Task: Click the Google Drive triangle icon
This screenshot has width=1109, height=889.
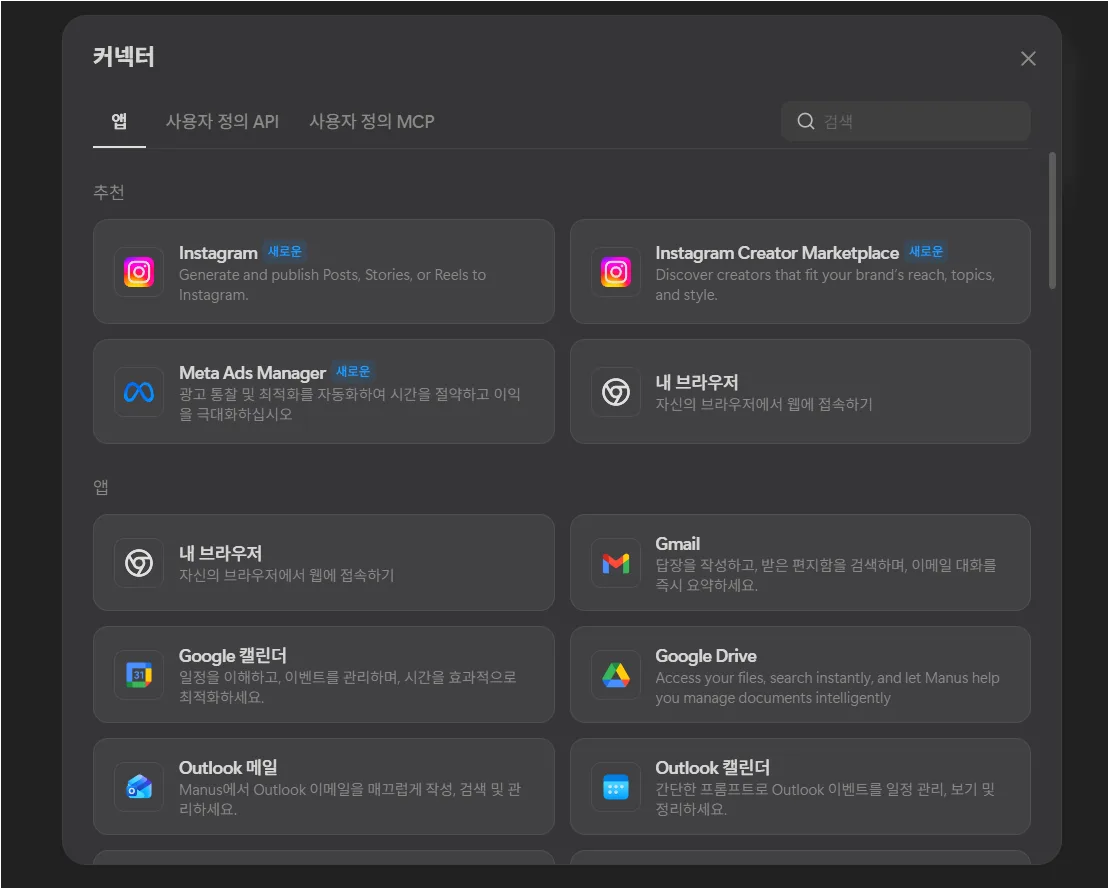Action: click(615, 675)
